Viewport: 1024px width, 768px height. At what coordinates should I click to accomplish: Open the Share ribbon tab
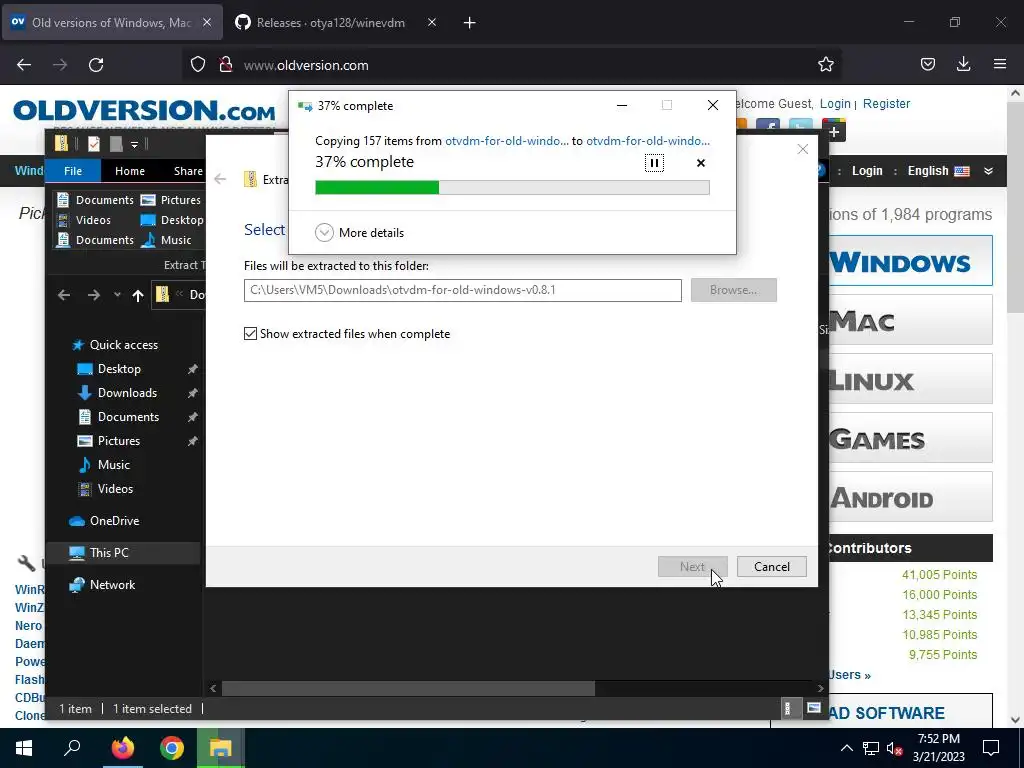pyautogui.click(x=188, y=170)
